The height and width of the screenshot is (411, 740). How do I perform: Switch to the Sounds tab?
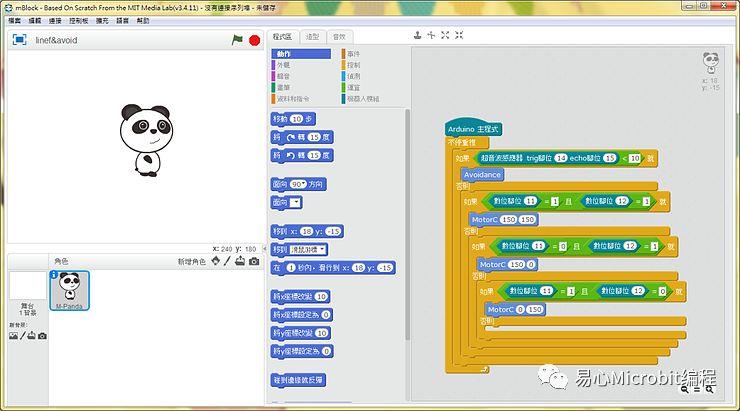pos(339,37)
